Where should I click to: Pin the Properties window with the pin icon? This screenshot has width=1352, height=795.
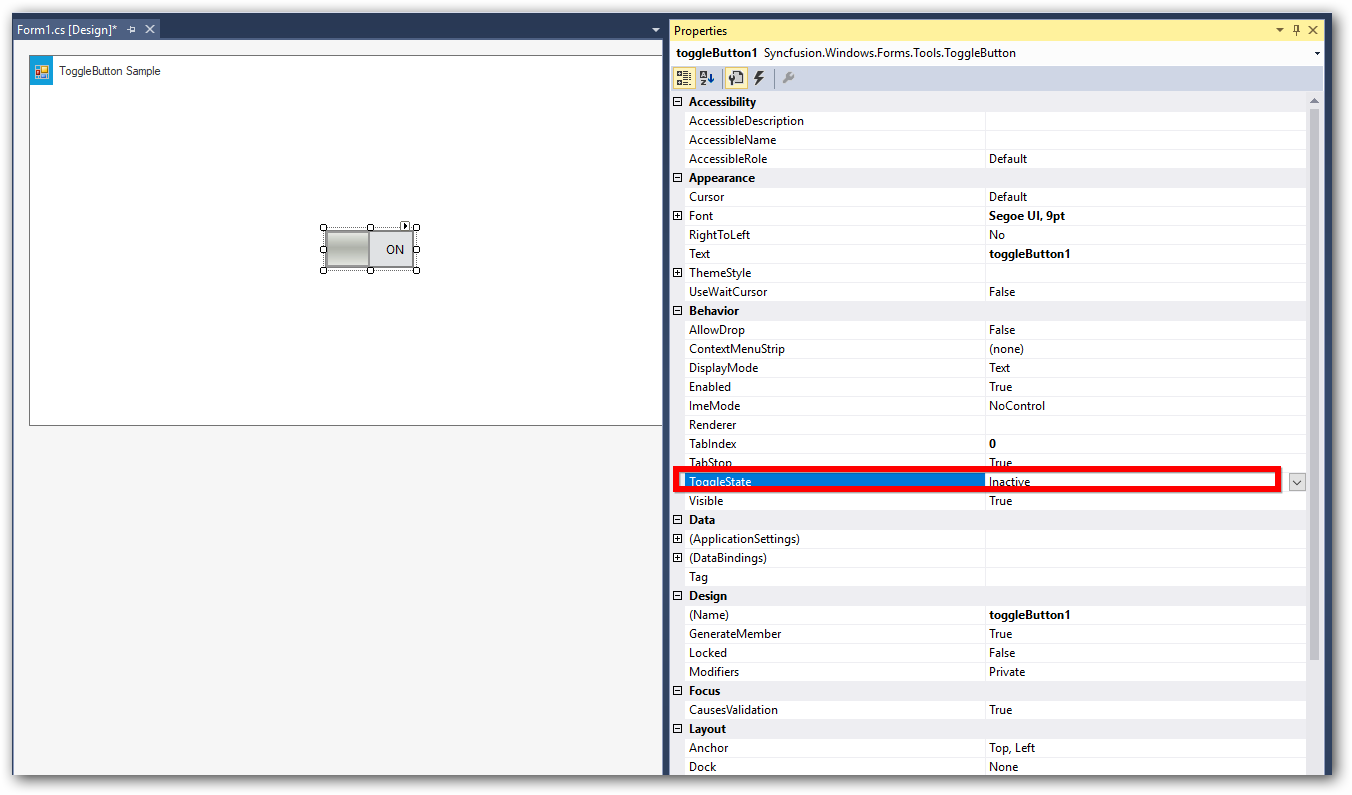coord(1296,30)
